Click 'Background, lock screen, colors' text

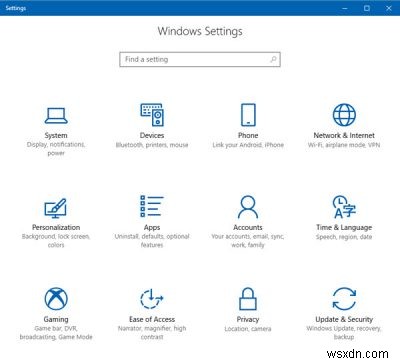pyautogui.click(x=56, y=241)
